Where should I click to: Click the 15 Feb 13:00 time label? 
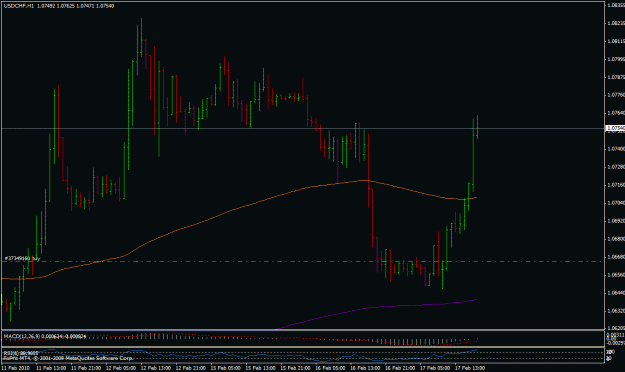(x=260, y=368)
